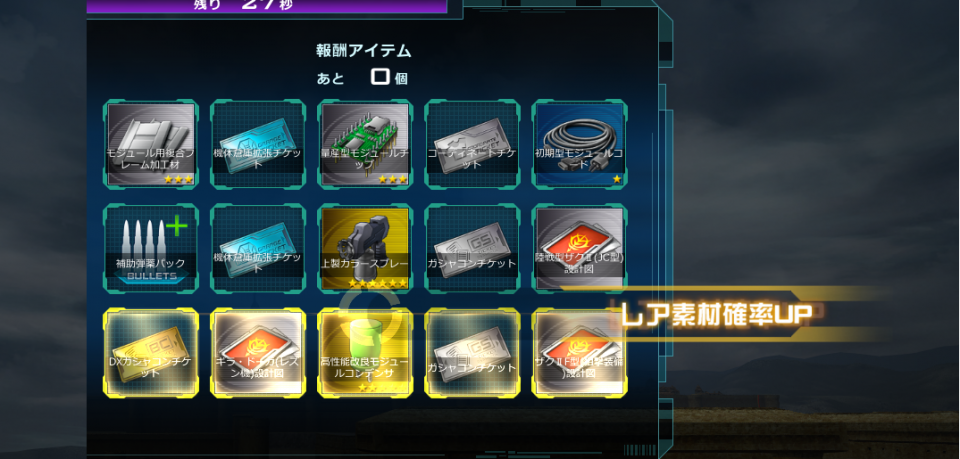The width and height of the screenshot is (960, 459).
Task: Select the 陸戦型ザクII (JC型) 設計図 blueprint
Action: point(579,248)
